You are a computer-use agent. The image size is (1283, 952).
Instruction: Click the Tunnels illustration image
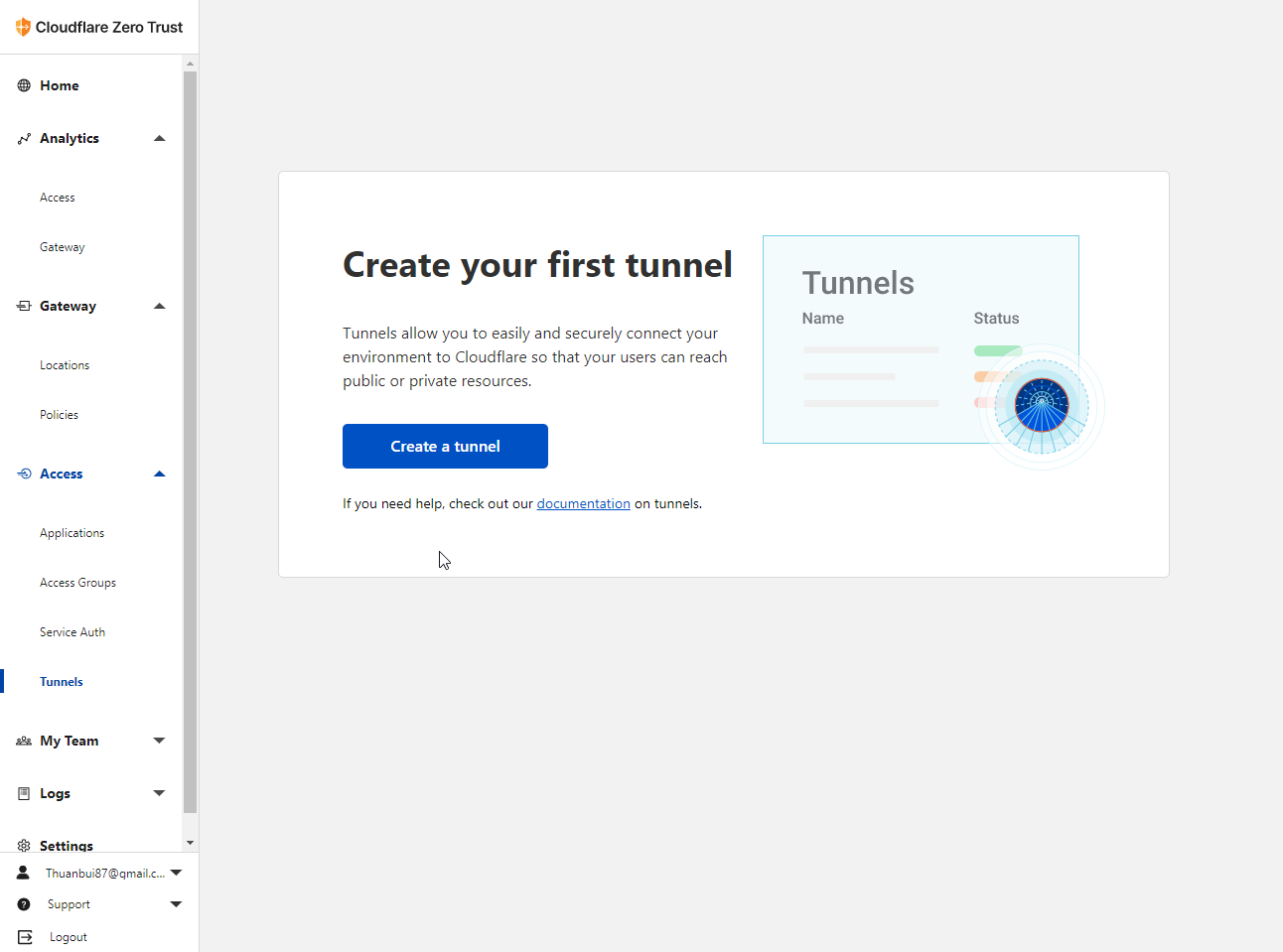933,351
